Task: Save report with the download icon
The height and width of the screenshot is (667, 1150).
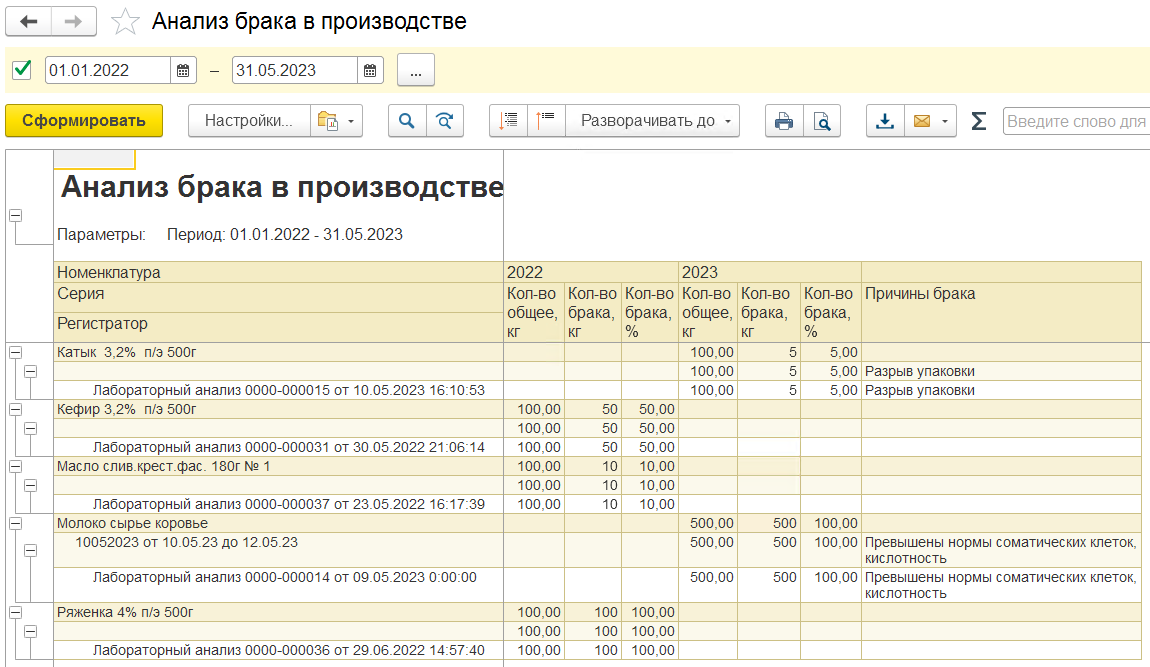Action: (885, 120)
